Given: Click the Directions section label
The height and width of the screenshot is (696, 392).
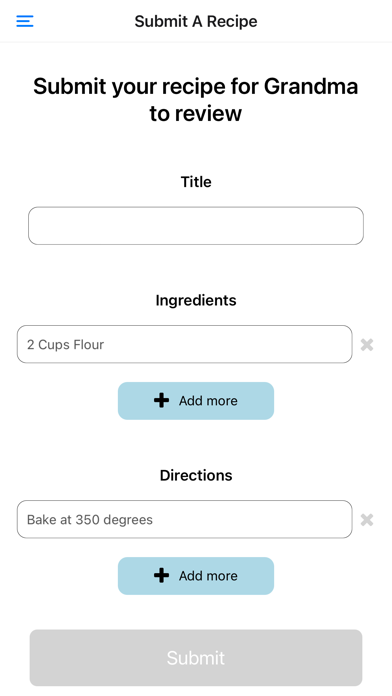Looking at the screenshot, I should [196, 475].
